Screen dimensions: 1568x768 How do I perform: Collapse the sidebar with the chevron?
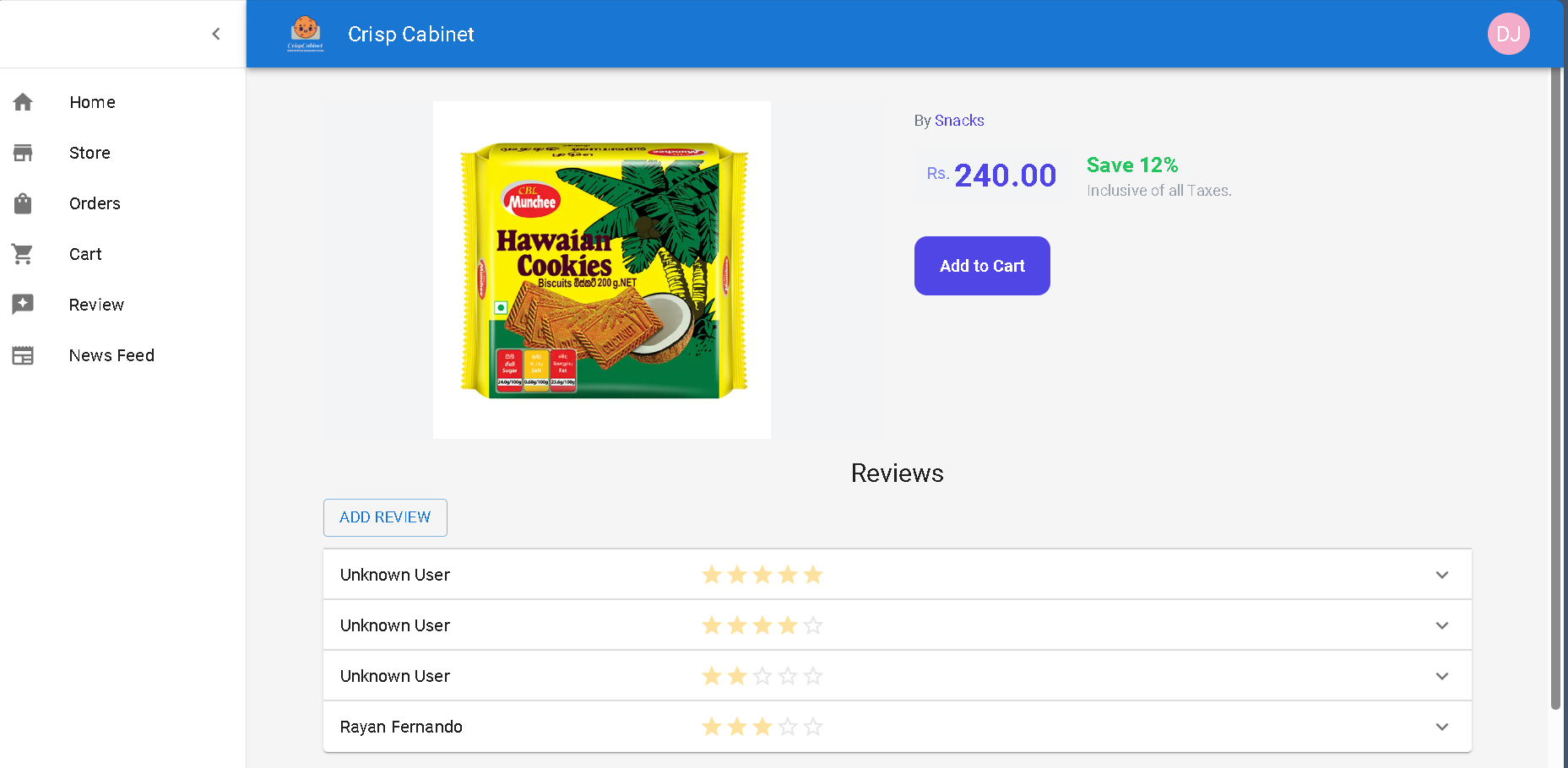point(216,34)
